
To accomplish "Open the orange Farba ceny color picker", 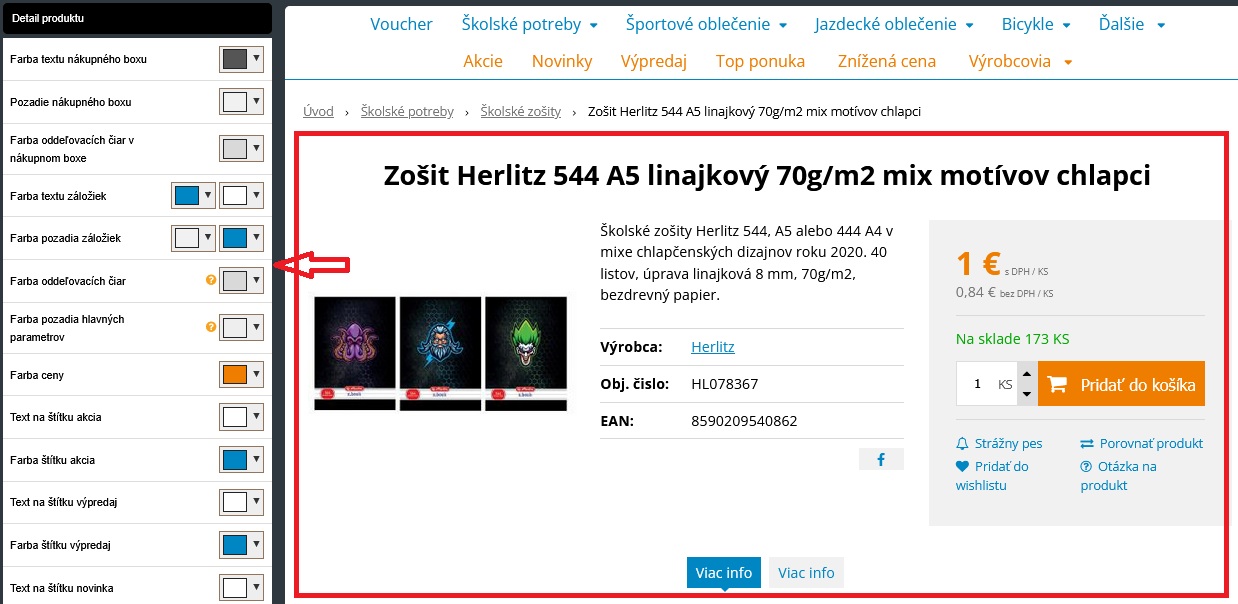I will point(241,375).
